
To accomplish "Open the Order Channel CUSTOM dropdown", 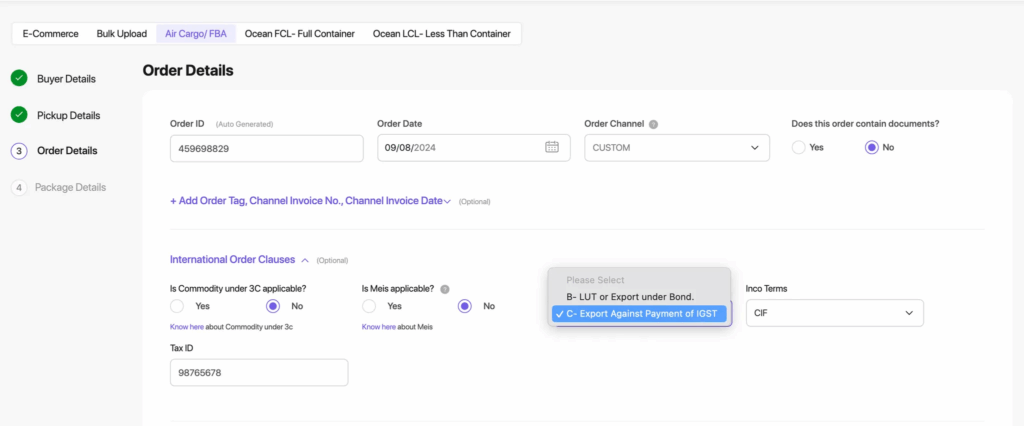I will [676, 148].
